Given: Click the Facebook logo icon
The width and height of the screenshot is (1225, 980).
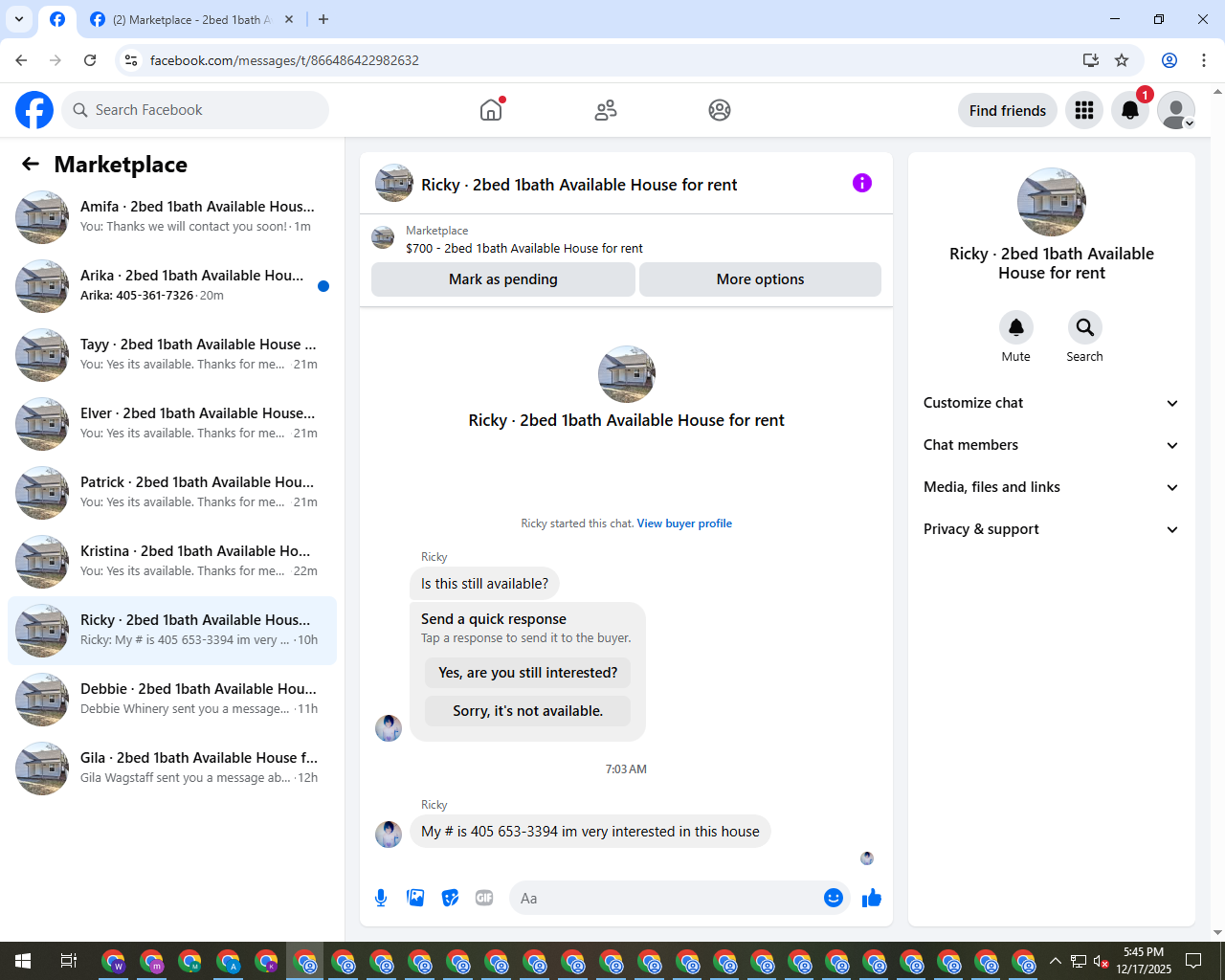Looking at the screenshot, I should click(x=34, y=110).
